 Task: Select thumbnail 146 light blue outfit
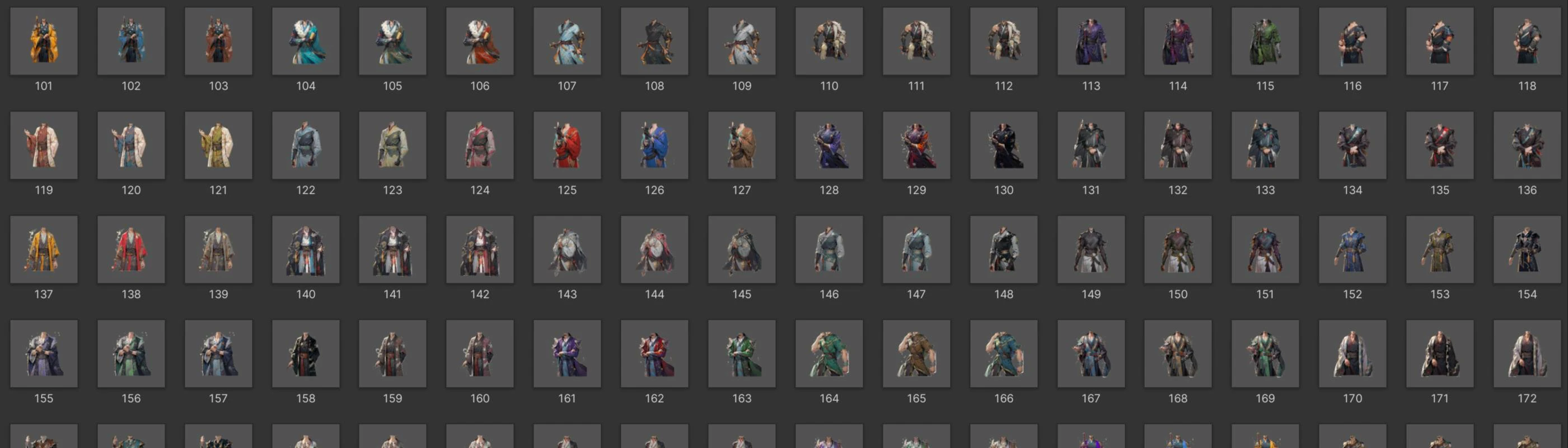tap(829, 250)
